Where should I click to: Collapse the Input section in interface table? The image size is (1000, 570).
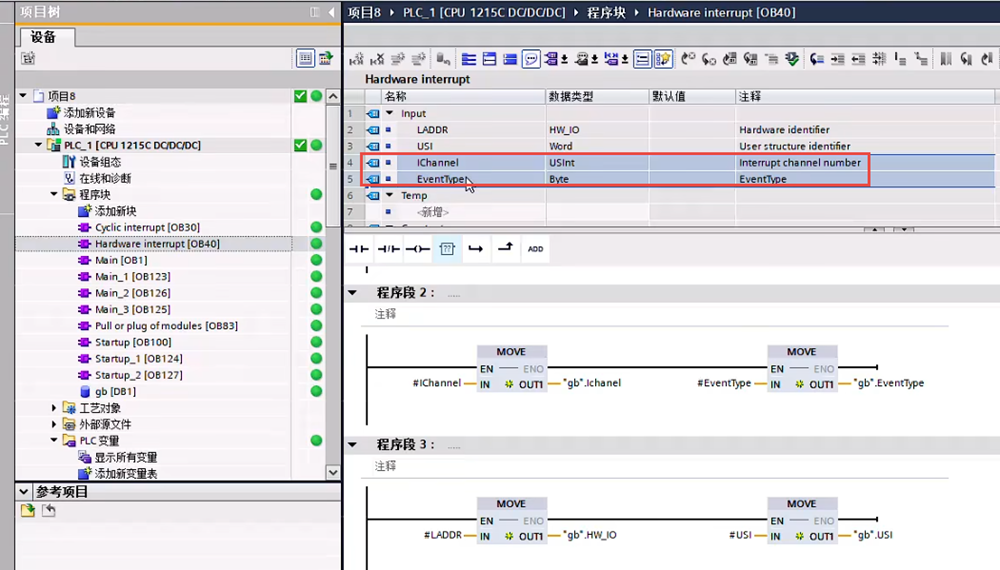pos(390,113)
